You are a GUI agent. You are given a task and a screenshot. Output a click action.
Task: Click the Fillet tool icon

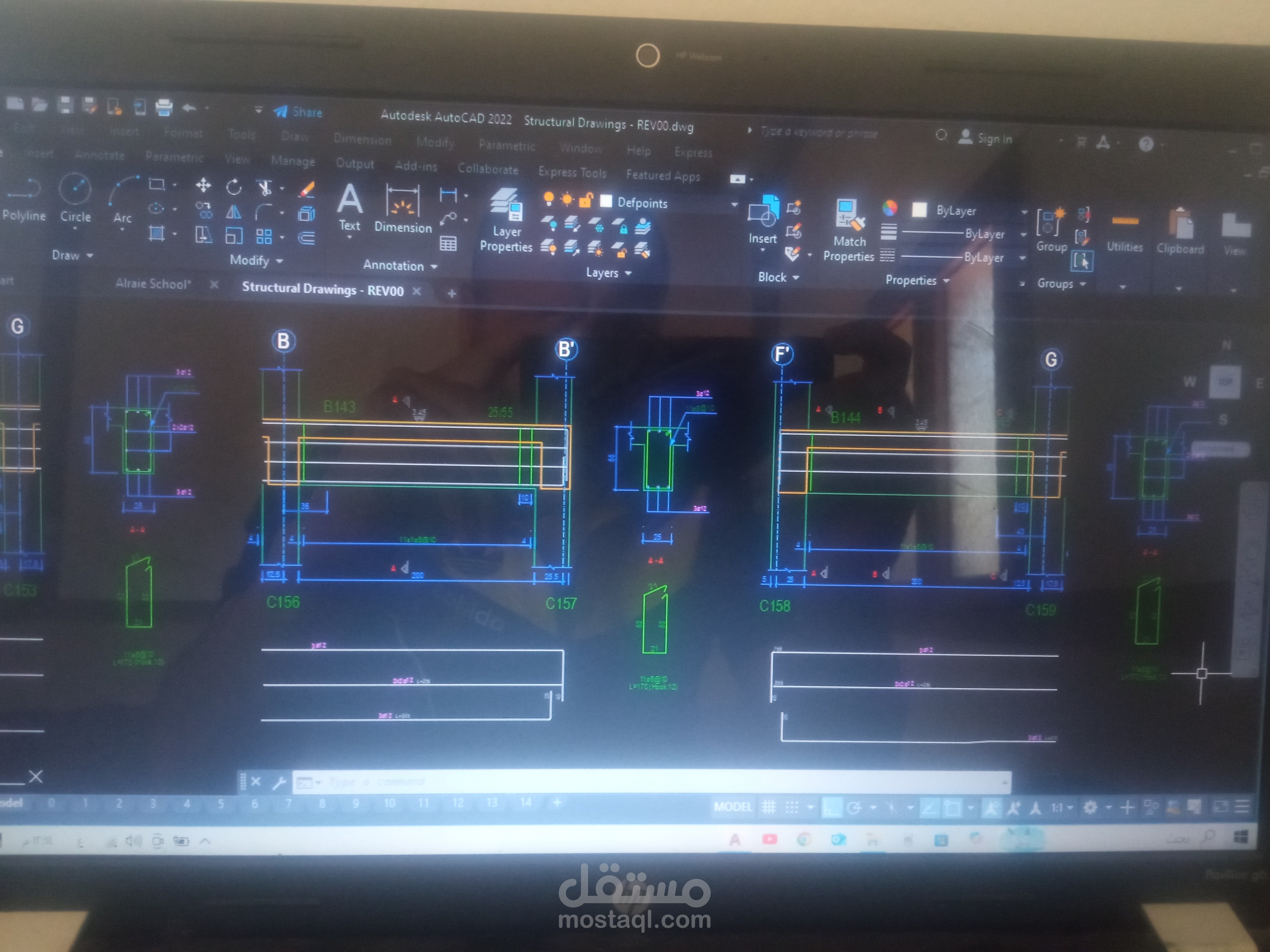263,212
